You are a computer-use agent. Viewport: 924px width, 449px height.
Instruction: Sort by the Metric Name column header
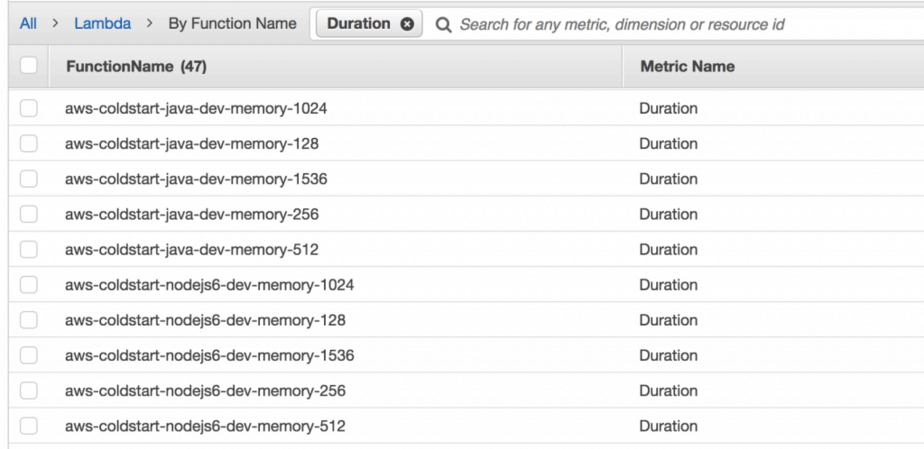pos(687,66)
